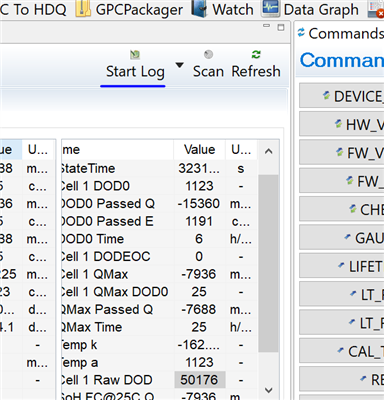Viewport: 384px width, 400px height.
Task: Click the green Refresh icon
Action: click(x=256, y=54)
